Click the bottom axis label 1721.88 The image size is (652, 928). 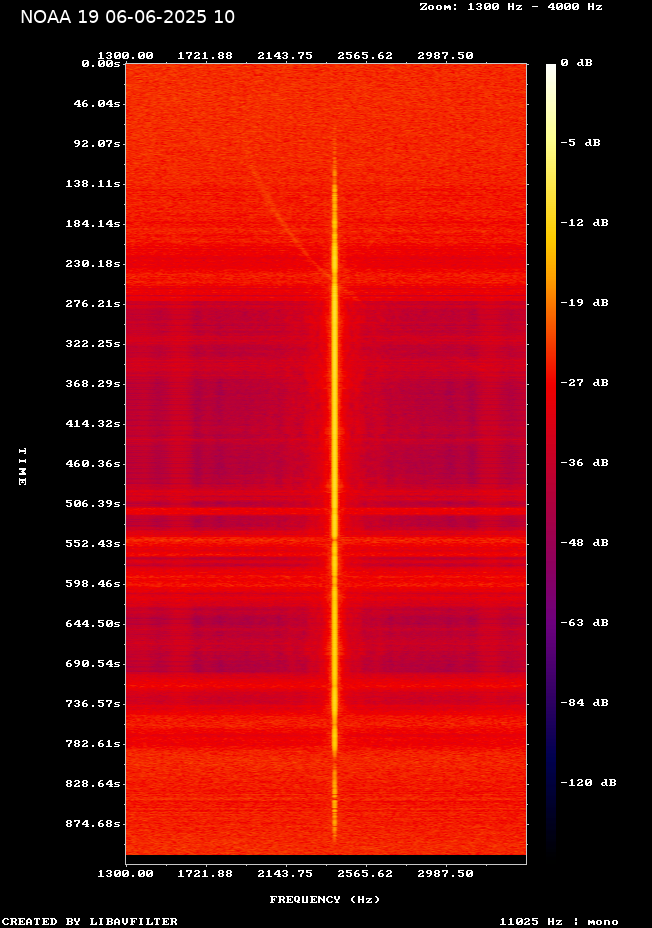tap(205, 874)
